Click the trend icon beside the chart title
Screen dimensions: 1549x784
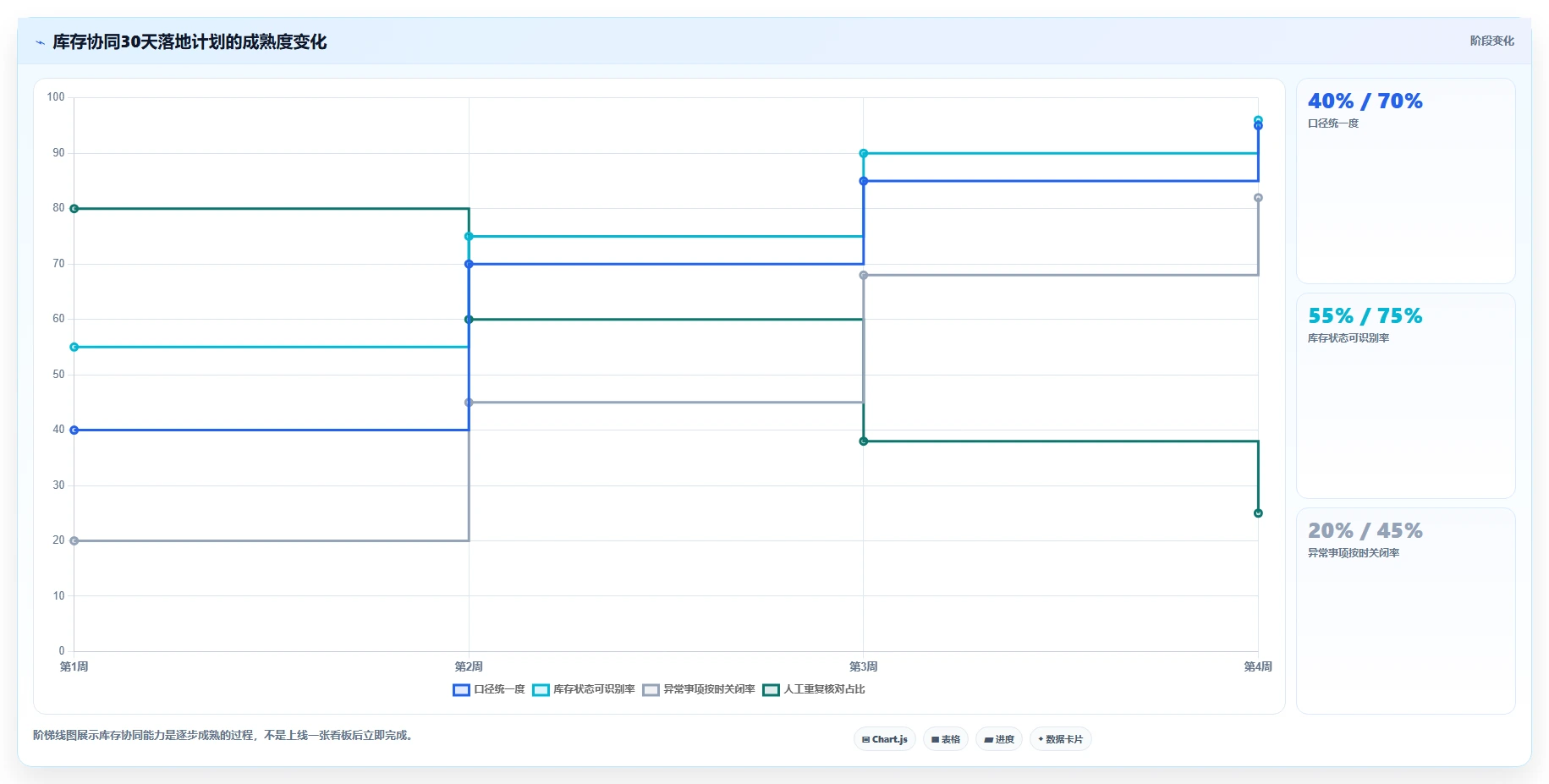coord(40,42)
